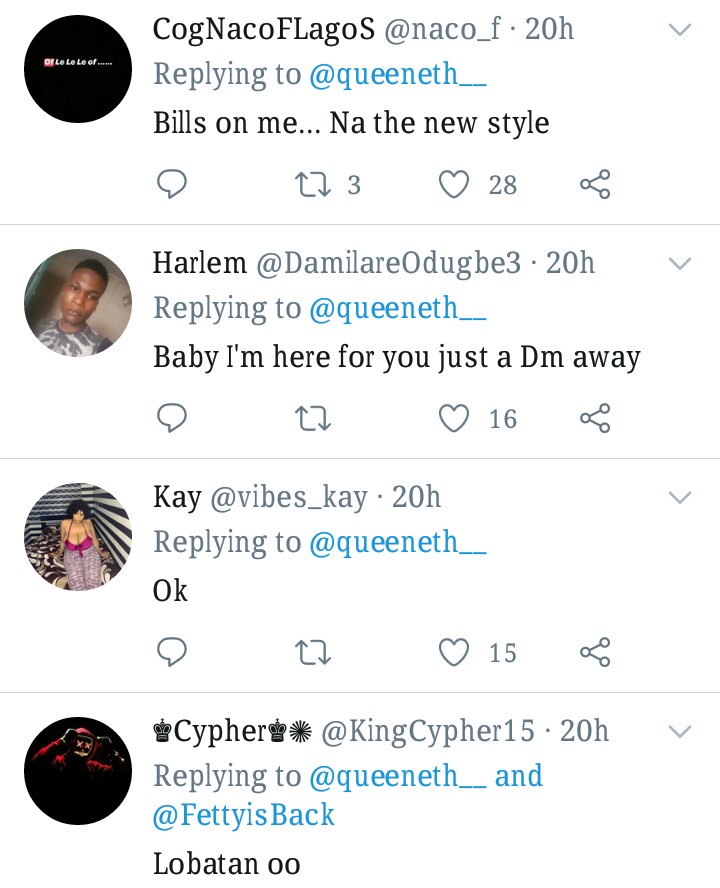This screenshot has height=888, width=720.
Task: Like Harlem's tweet with 16 likes
Action: [x=455, y=418]
